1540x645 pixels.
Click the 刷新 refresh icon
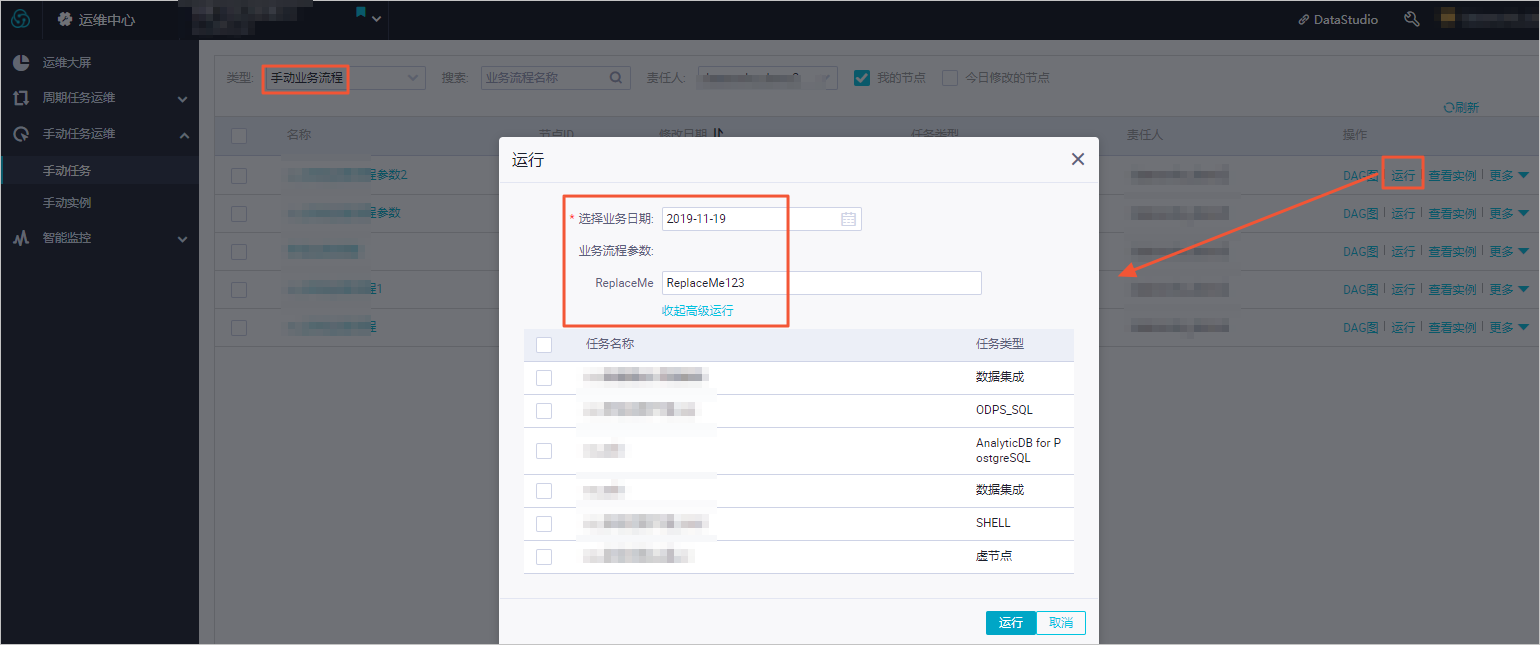(1448, 107)
